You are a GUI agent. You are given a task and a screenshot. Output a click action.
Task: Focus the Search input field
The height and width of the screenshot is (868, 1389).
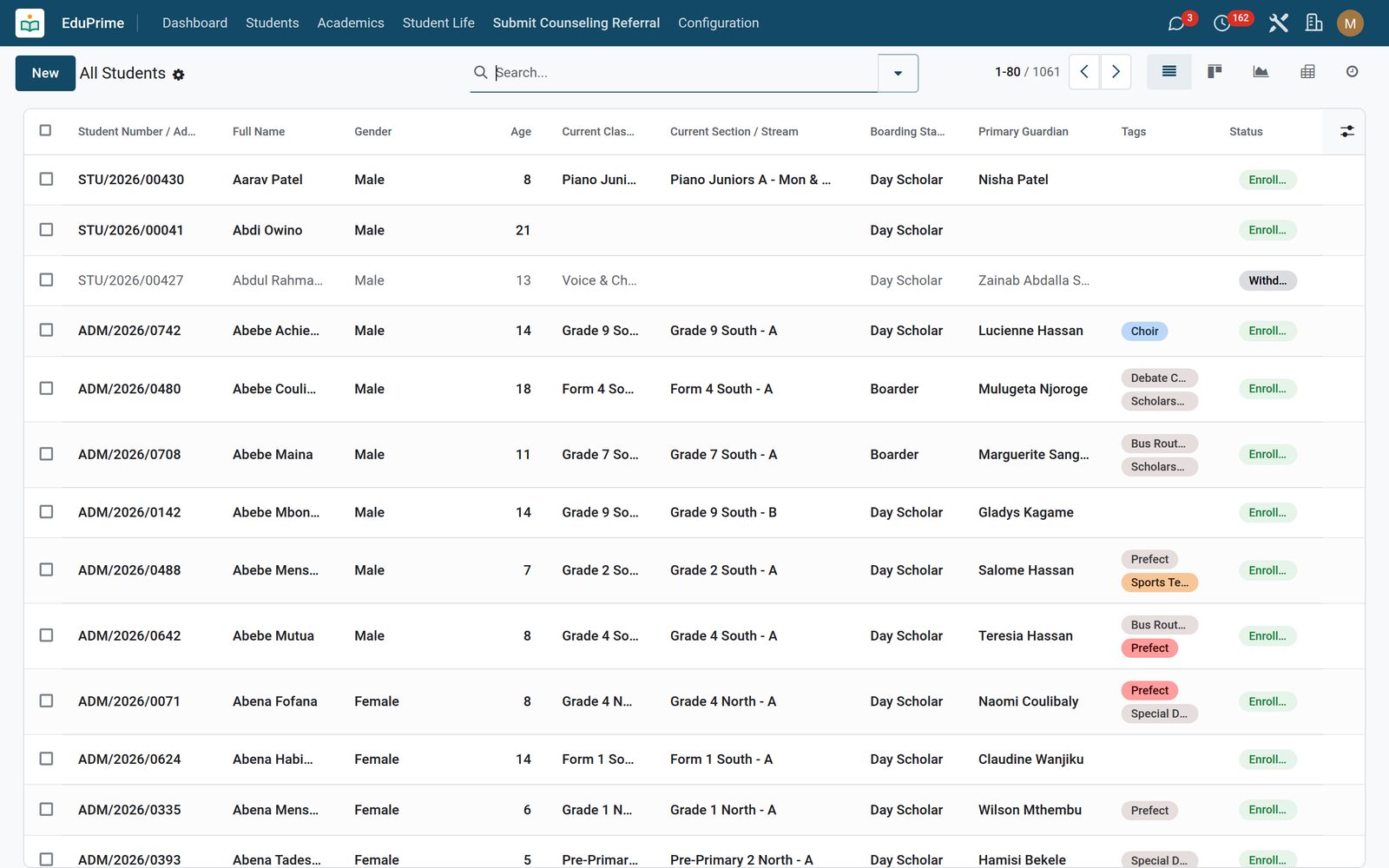click(685, 73)
